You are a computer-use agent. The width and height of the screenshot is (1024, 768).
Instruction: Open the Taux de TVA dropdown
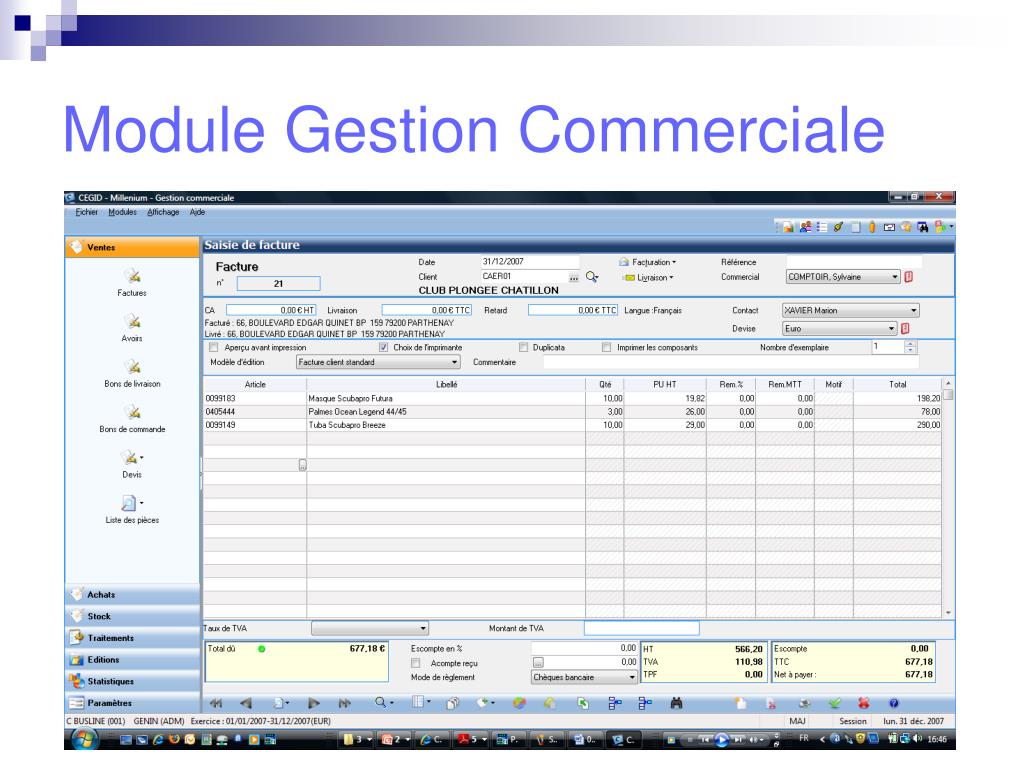click(x=370, y=628)
